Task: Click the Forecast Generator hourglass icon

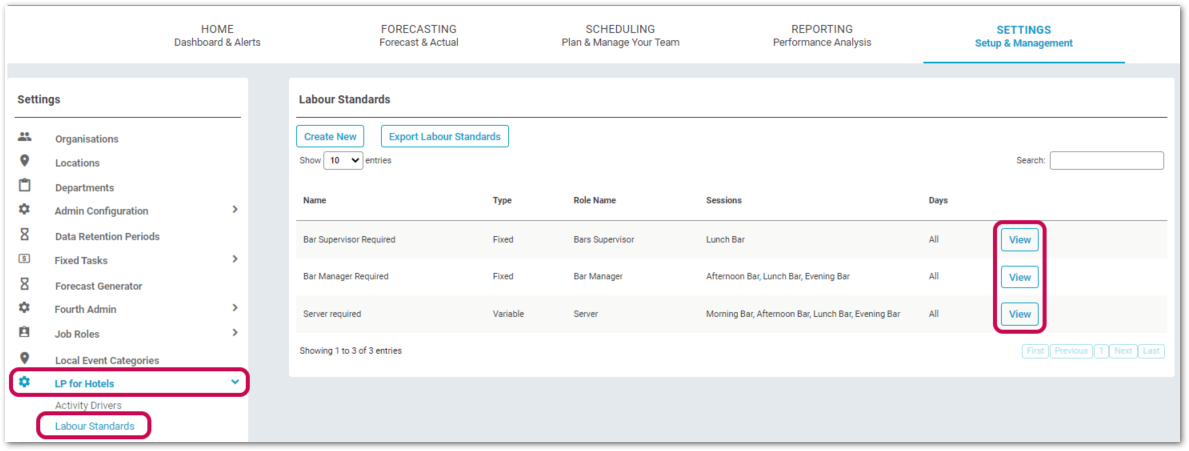Action: coord(24,283)
